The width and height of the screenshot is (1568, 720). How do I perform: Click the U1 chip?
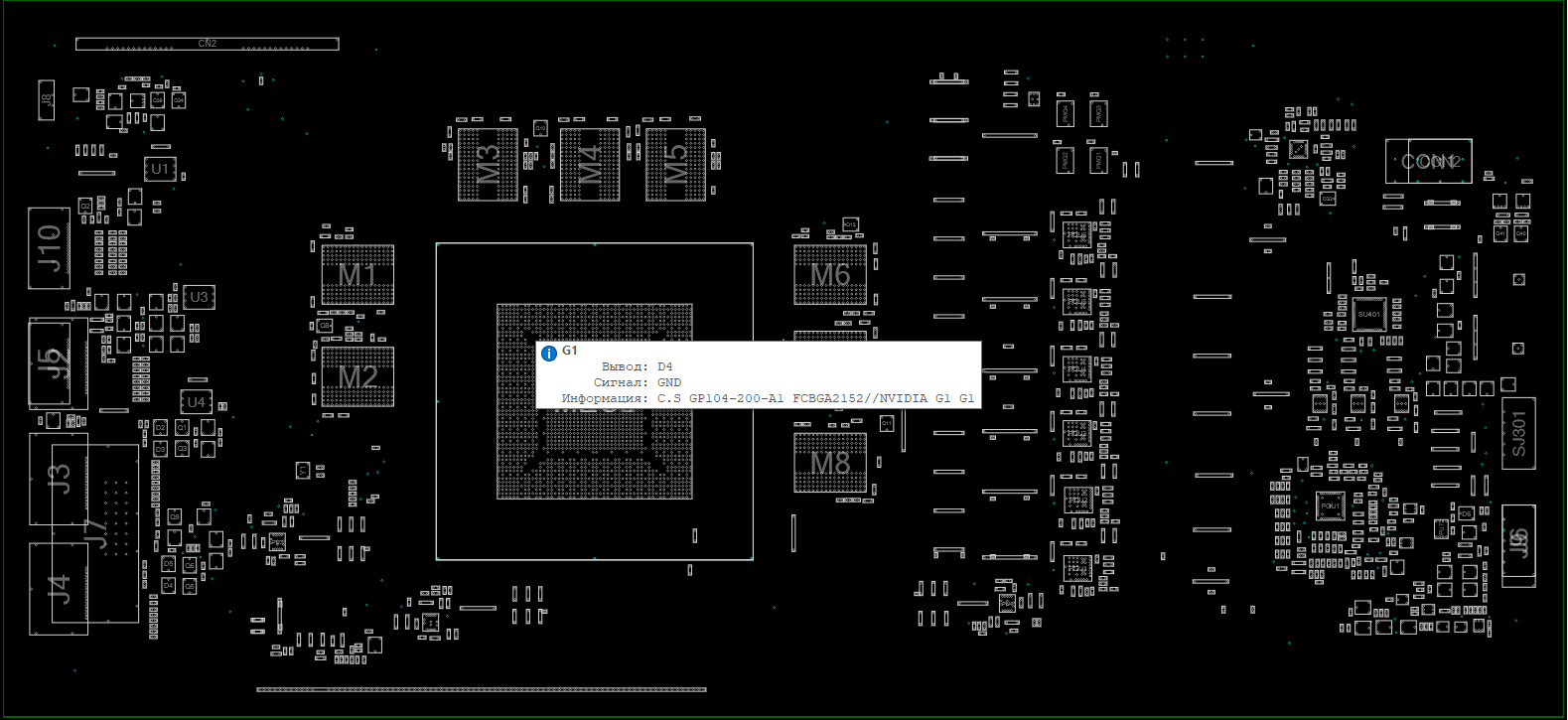click(x=160, y=169)
